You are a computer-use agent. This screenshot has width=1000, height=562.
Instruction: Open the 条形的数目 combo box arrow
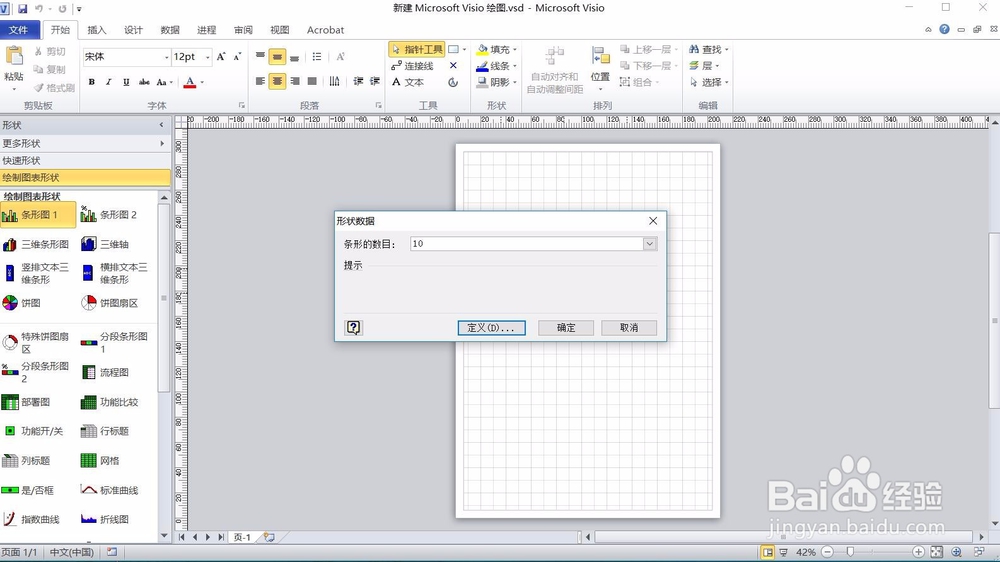(649, 244)
